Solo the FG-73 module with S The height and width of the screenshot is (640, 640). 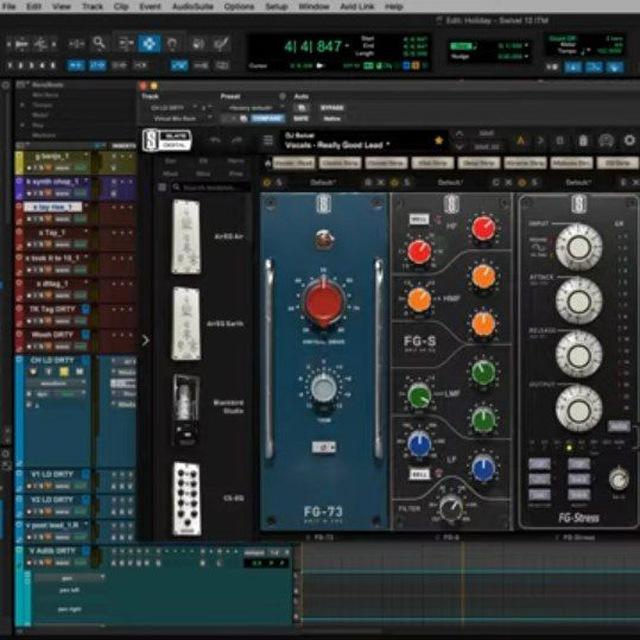pyautogui.click(x=280, y=182)
